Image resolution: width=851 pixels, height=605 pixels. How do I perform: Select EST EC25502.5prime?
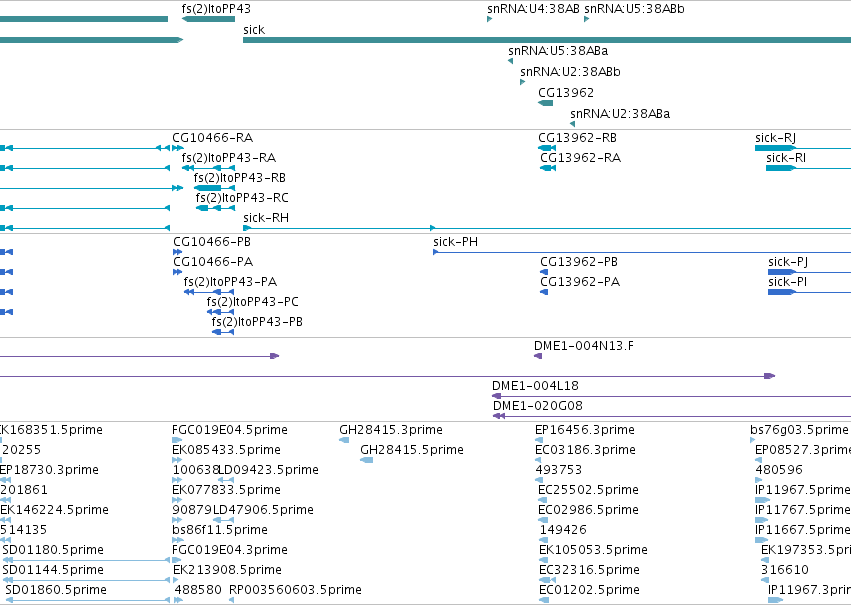pos(588,491)
